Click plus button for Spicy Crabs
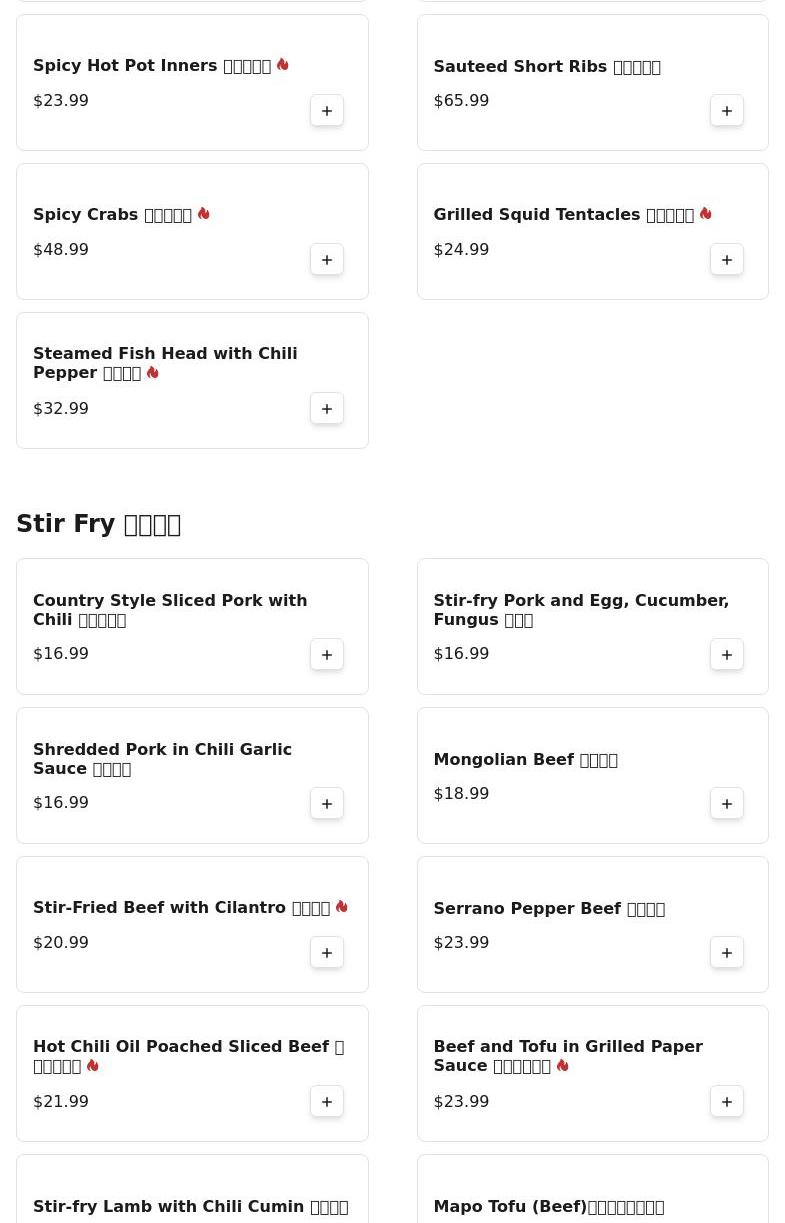The height and width of the screenshot is (1223, 785). (327, 260)
